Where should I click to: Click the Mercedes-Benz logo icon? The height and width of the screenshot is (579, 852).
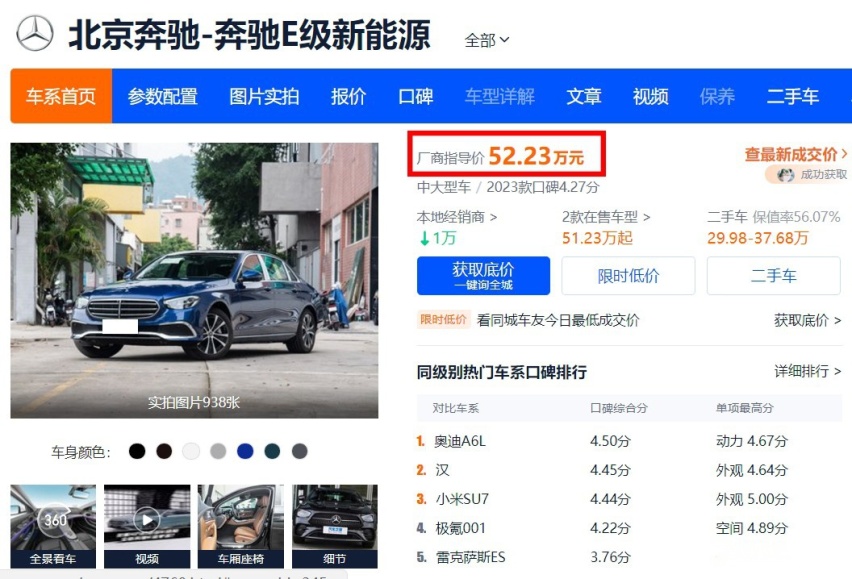click(35, 33)
